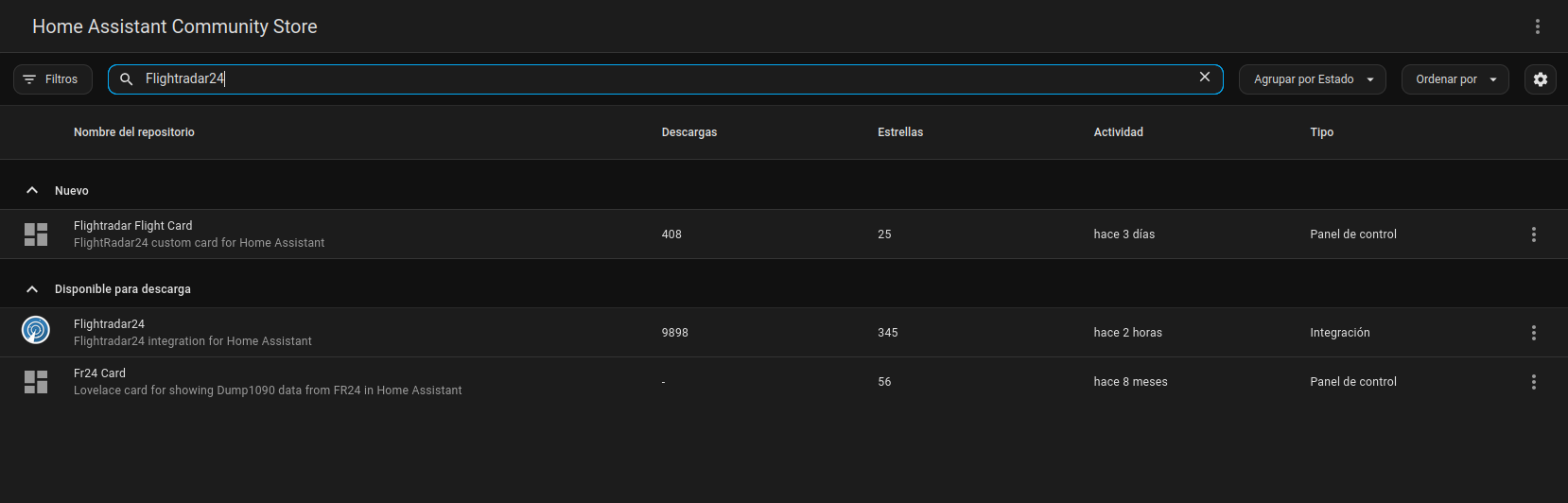Click the Fr24 Card dashboard icon

click(x=36, y=382)
